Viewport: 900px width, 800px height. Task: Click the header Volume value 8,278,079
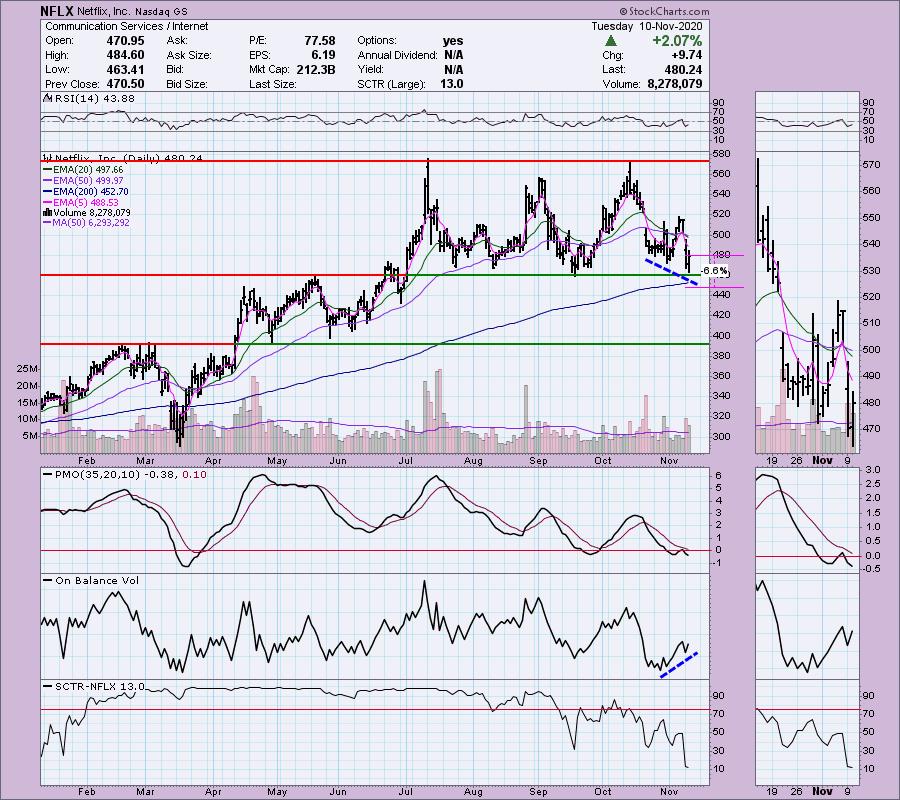point(674,84)
